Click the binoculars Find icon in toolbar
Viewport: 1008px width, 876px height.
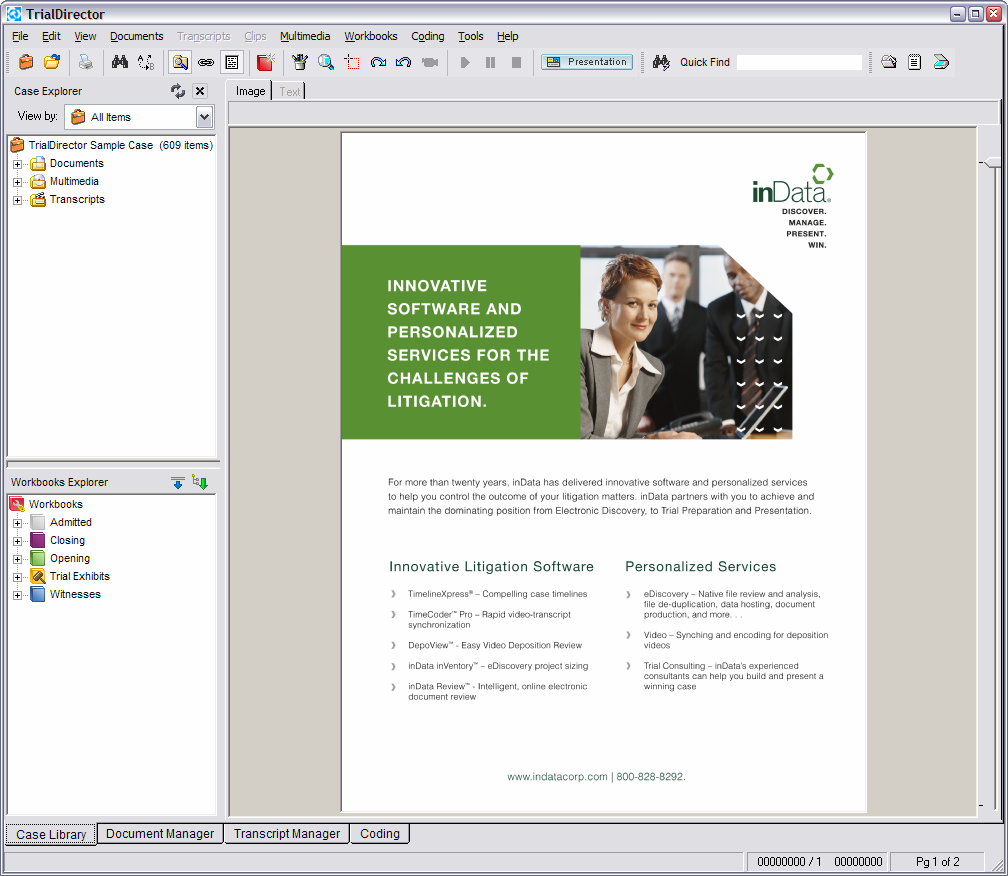click(x=120, y=62)
